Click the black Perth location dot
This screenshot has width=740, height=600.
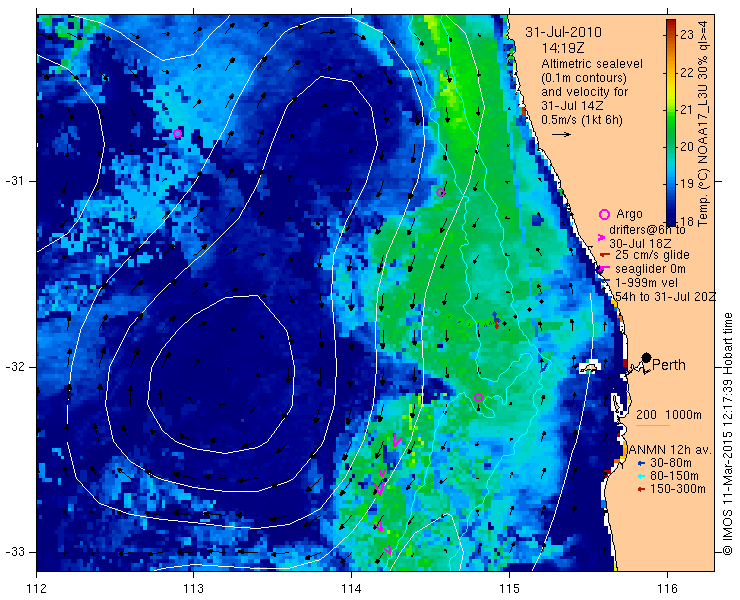coord(647,358)
